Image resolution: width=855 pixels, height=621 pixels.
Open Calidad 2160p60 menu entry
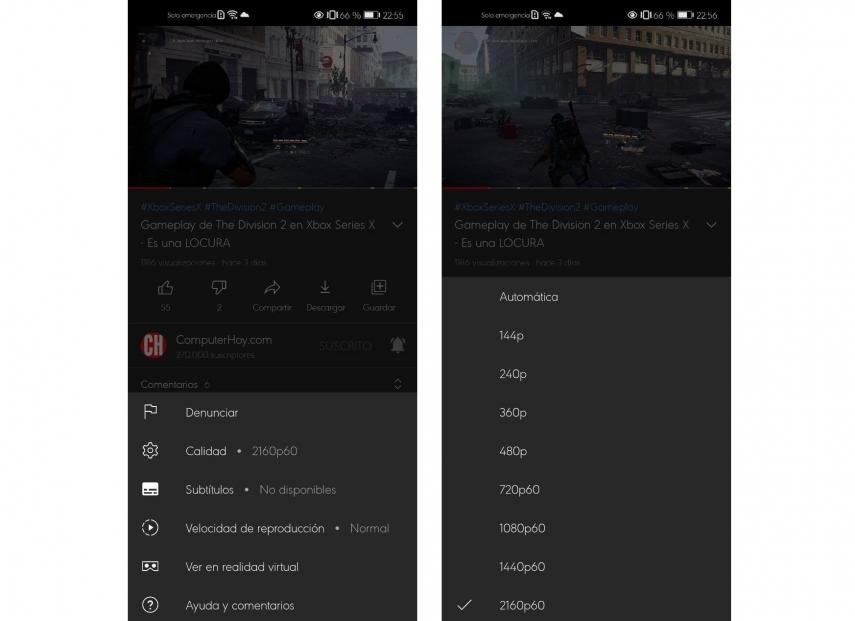[x=272, y=451]
